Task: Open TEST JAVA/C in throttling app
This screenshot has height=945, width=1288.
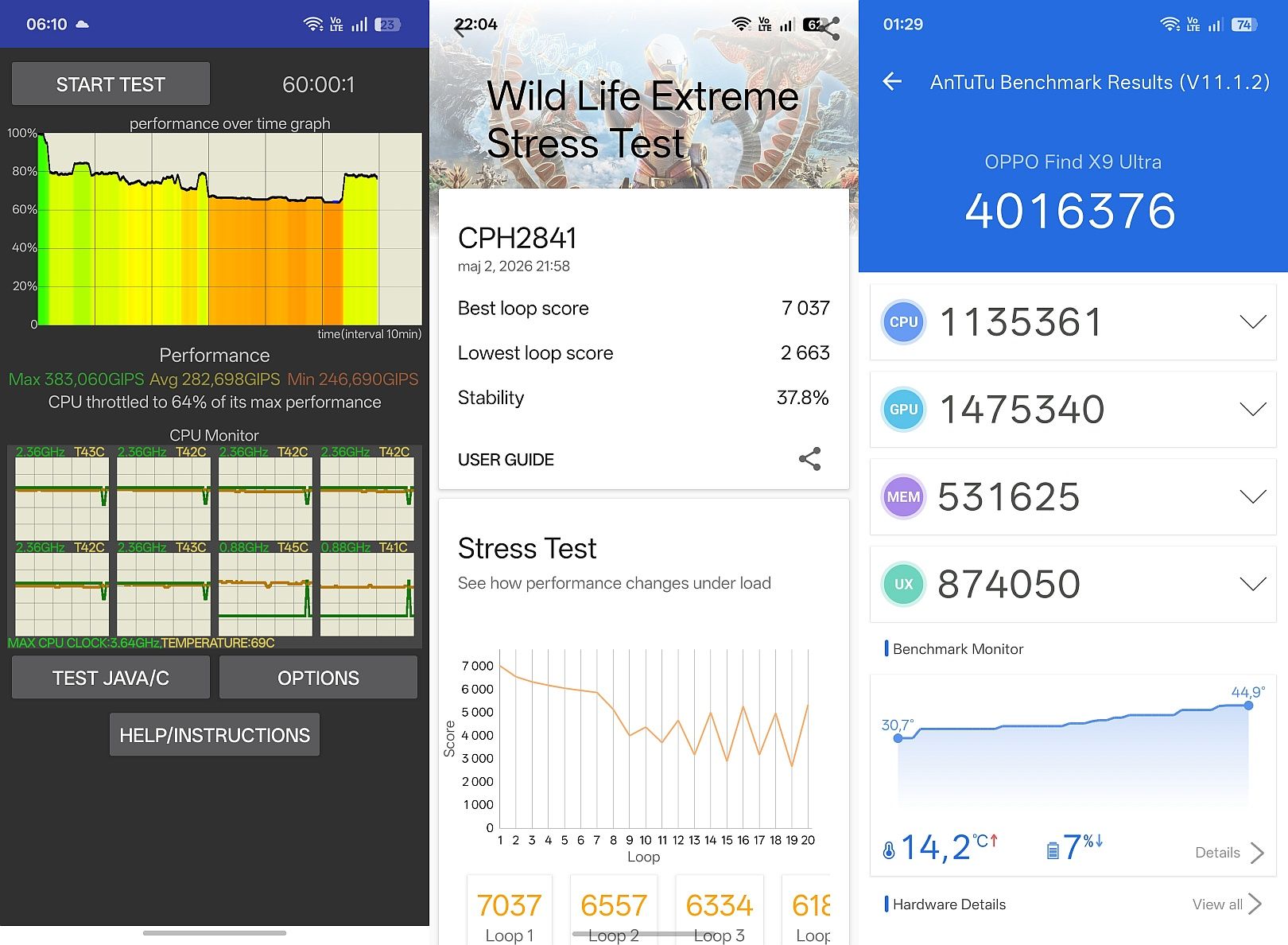Action: click(111, 678)
